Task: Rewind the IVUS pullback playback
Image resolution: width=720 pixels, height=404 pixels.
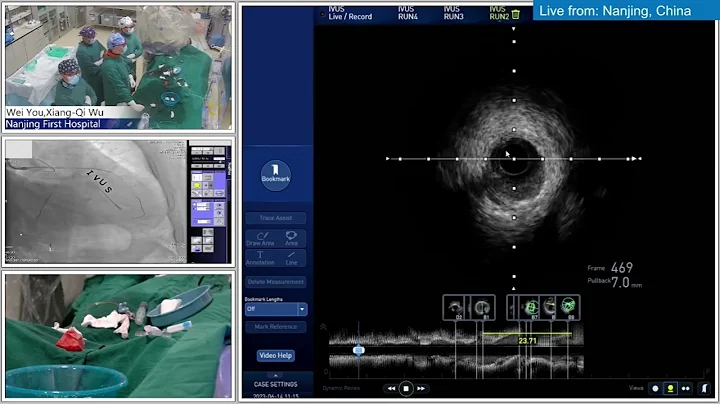Action: point(391,388)
